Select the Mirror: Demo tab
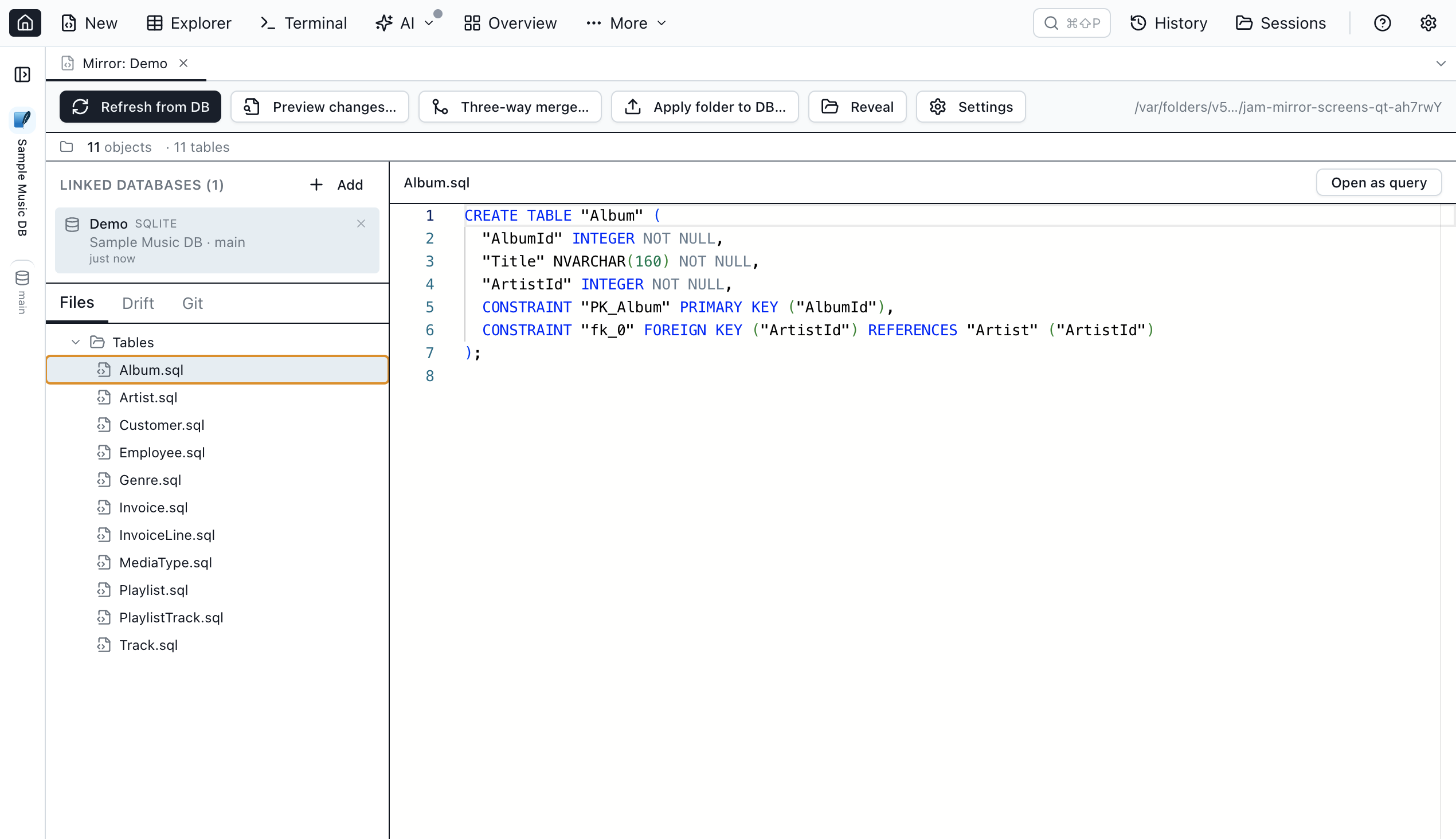 124,64
